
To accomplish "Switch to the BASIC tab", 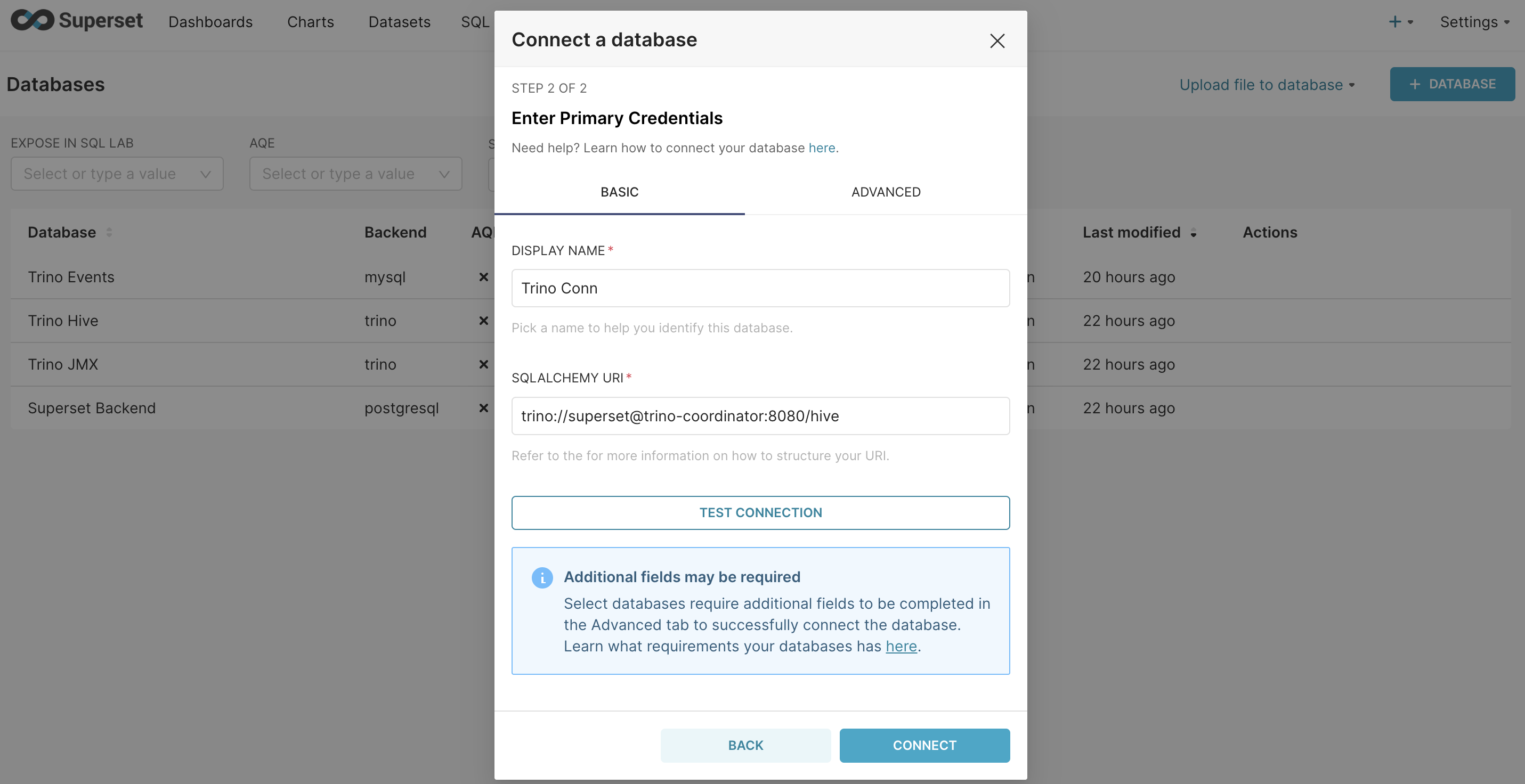I will [619, 192].
